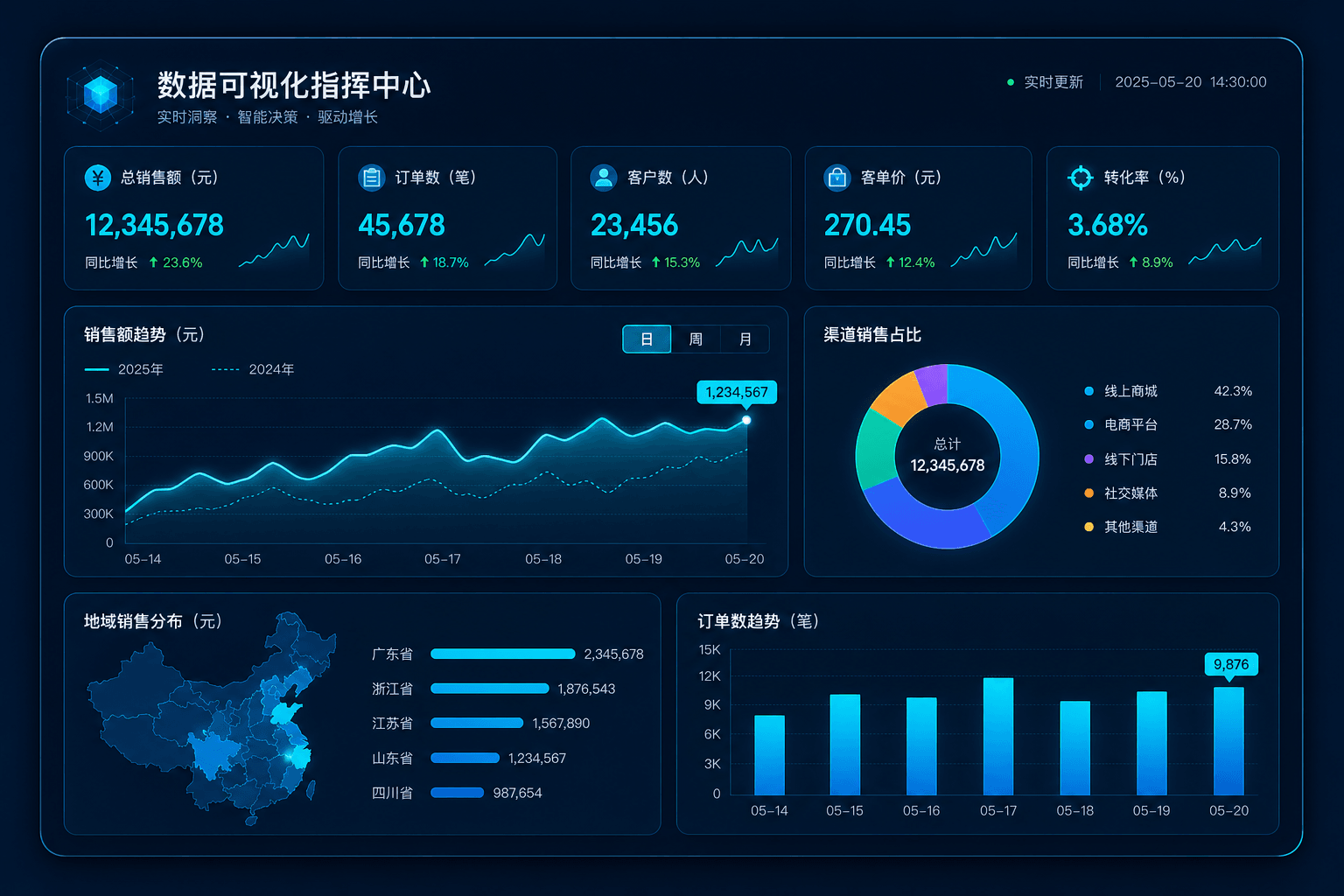1344x896 pixels.
Task: Click the green up arrow beside 12.4%
Action: pos(890,262)
